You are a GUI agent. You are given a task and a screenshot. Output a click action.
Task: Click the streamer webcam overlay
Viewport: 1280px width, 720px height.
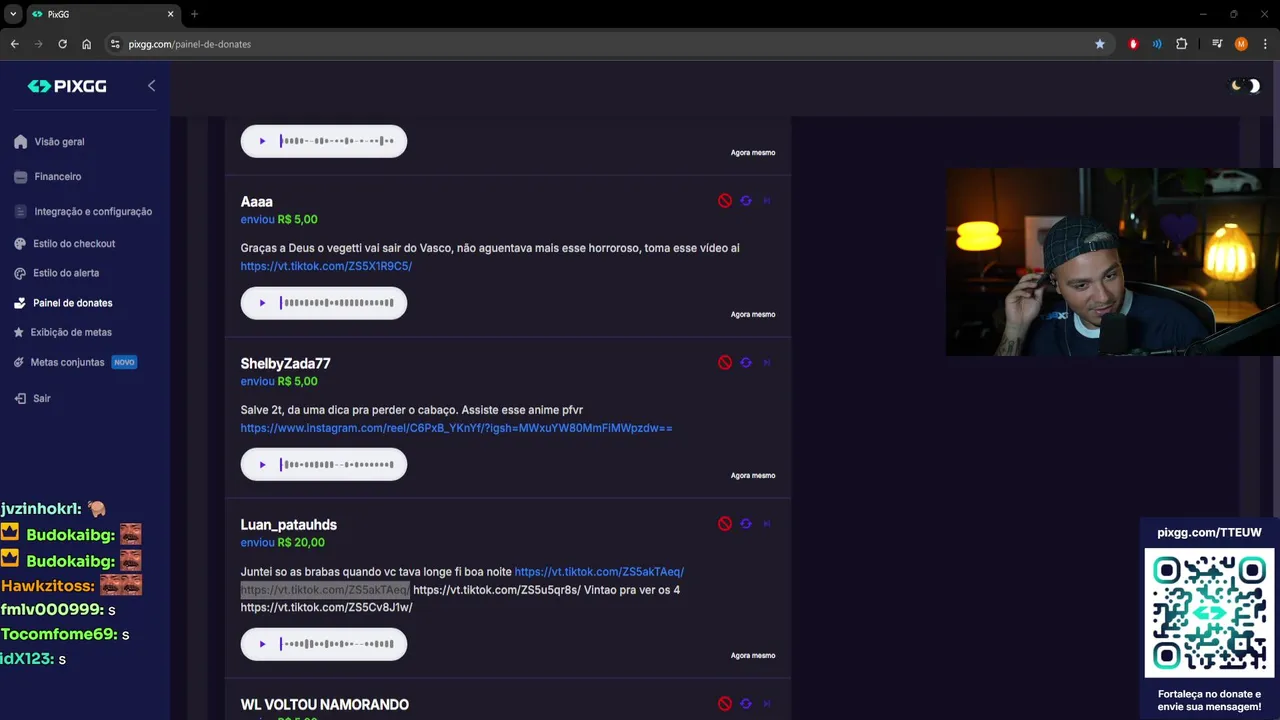tap(1112, 262)
